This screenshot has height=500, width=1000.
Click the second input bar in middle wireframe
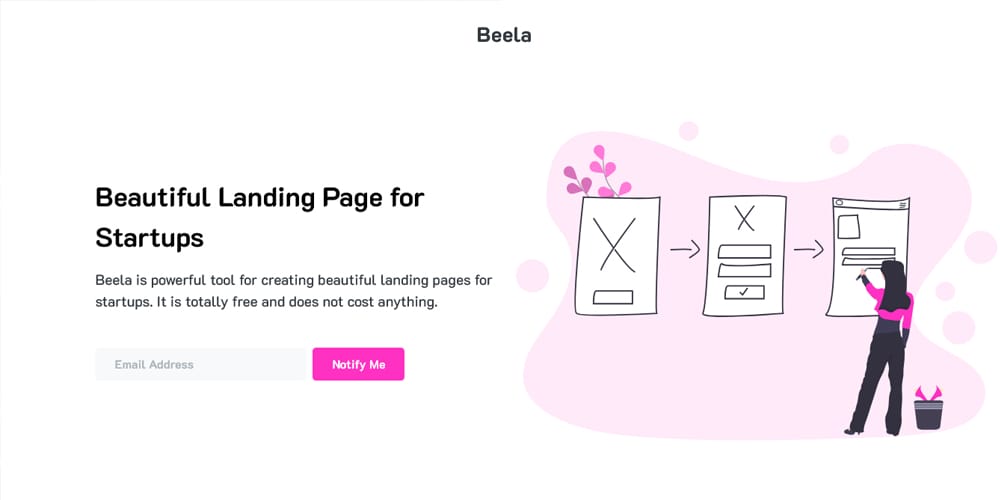point(744,270)
